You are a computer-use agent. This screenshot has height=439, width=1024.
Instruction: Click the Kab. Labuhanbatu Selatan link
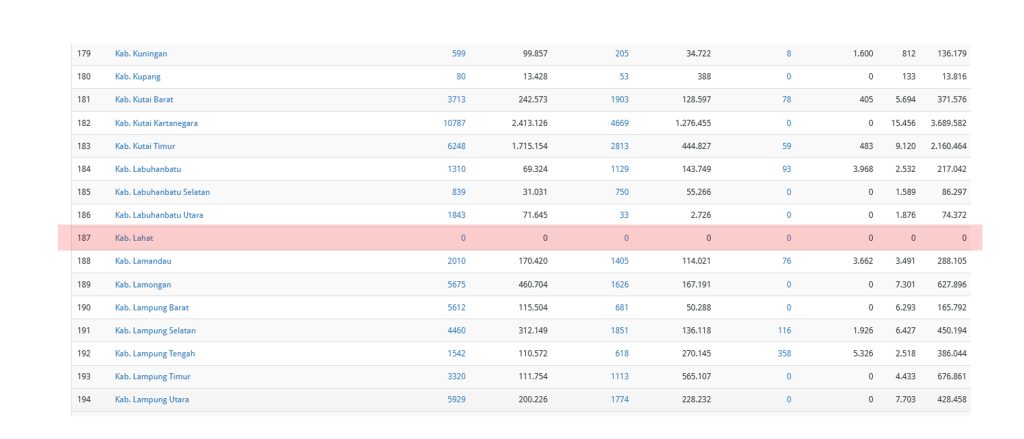(x=162, y=192)
